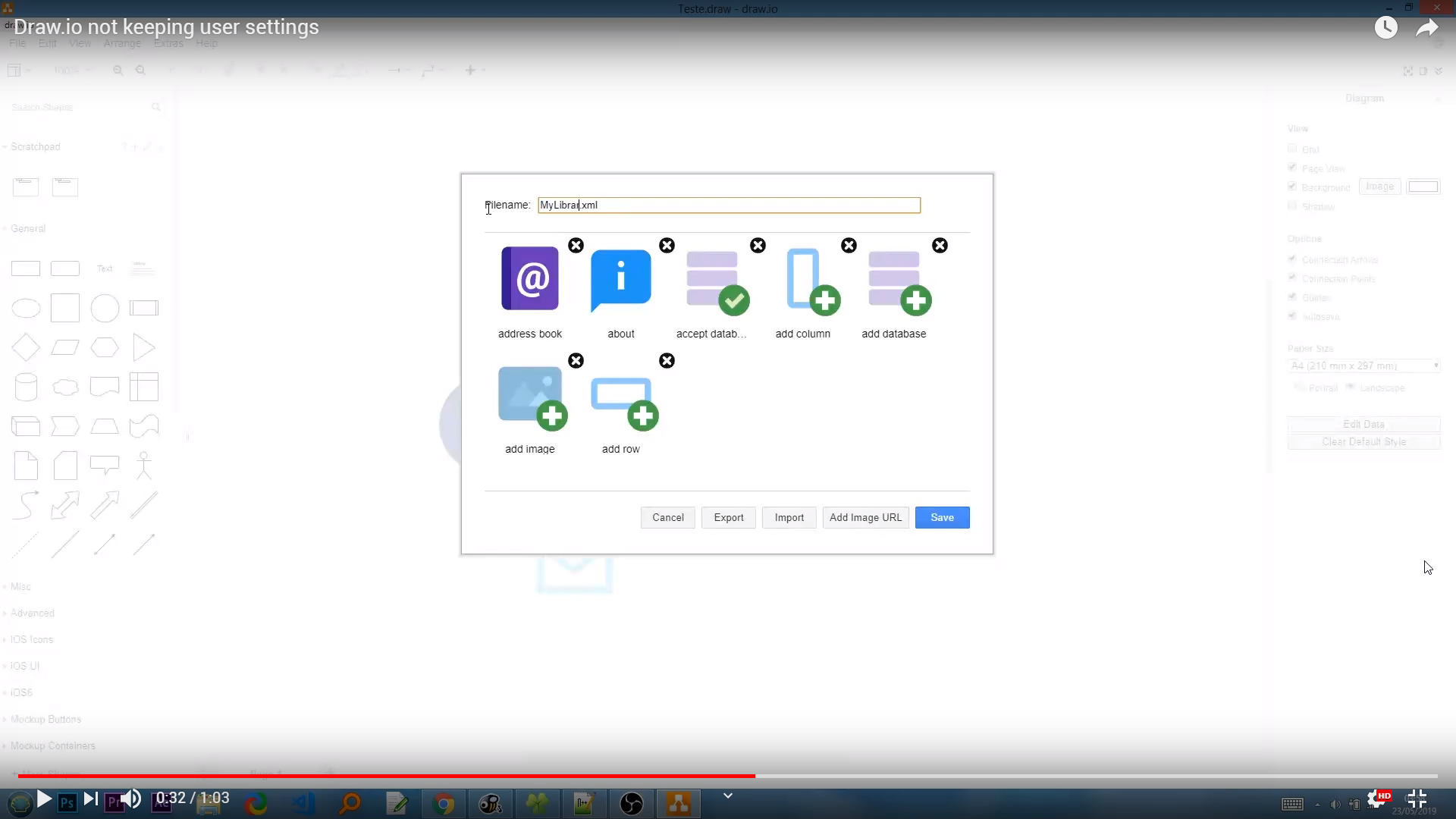Expand the Mockup Buttons section
The width and height of the screenshot is (1456, 819).
(x=45, y=719)
